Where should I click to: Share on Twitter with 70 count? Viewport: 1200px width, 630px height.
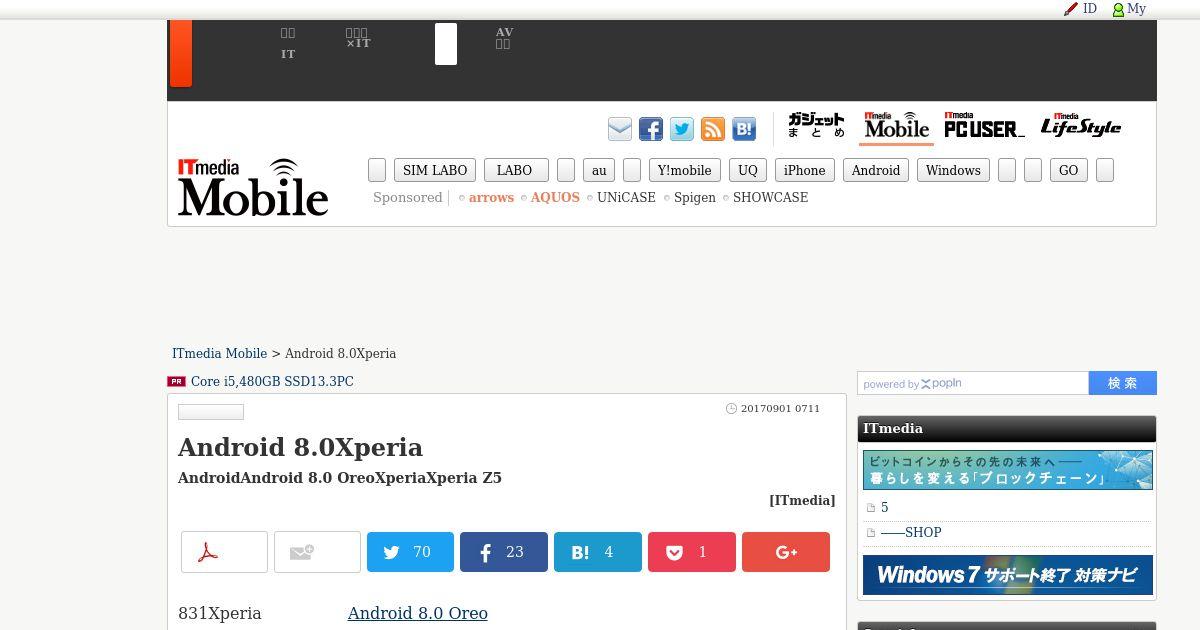(x=410, y=552)
